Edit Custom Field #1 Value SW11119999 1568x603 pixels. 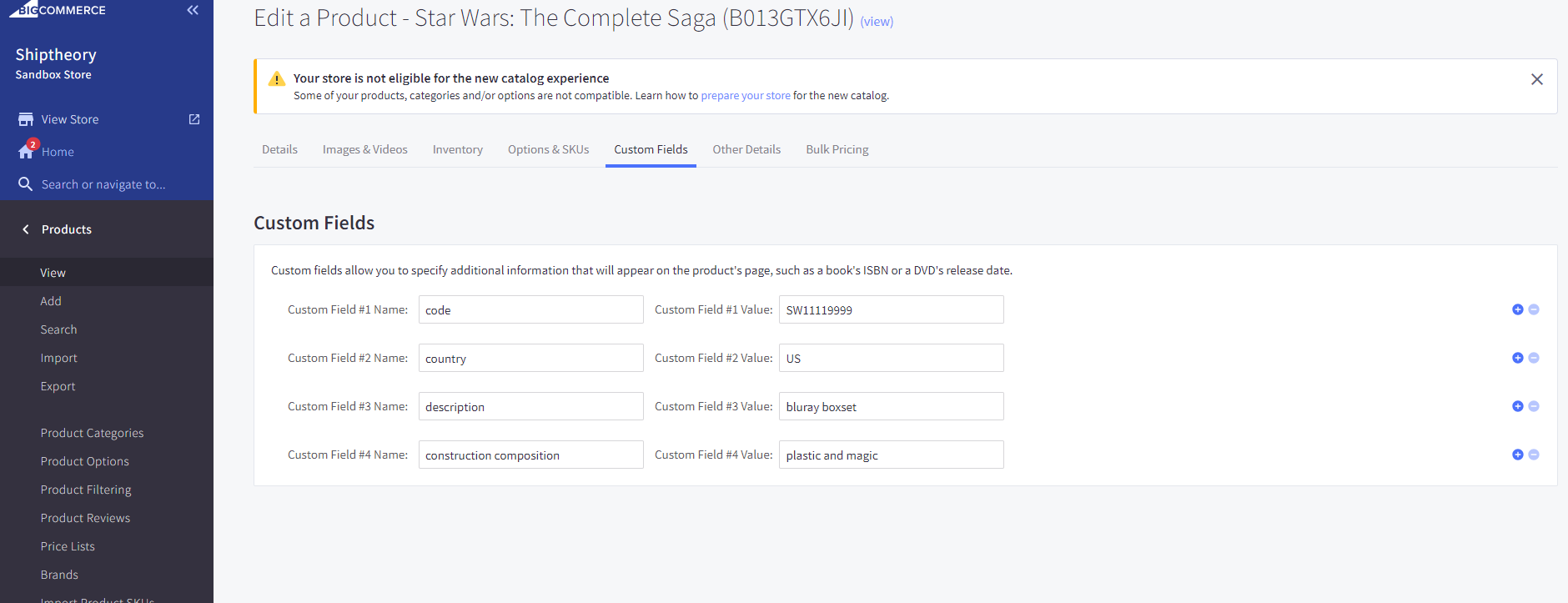click(x=892, y=309)
